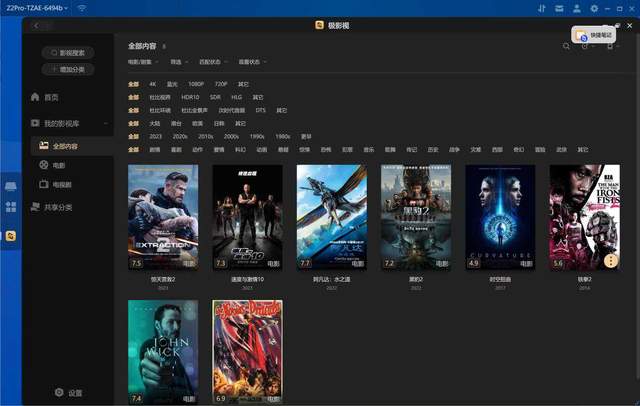Filter by DTS audio
This screenshot has height=406, width=640.
click(260, 110)
